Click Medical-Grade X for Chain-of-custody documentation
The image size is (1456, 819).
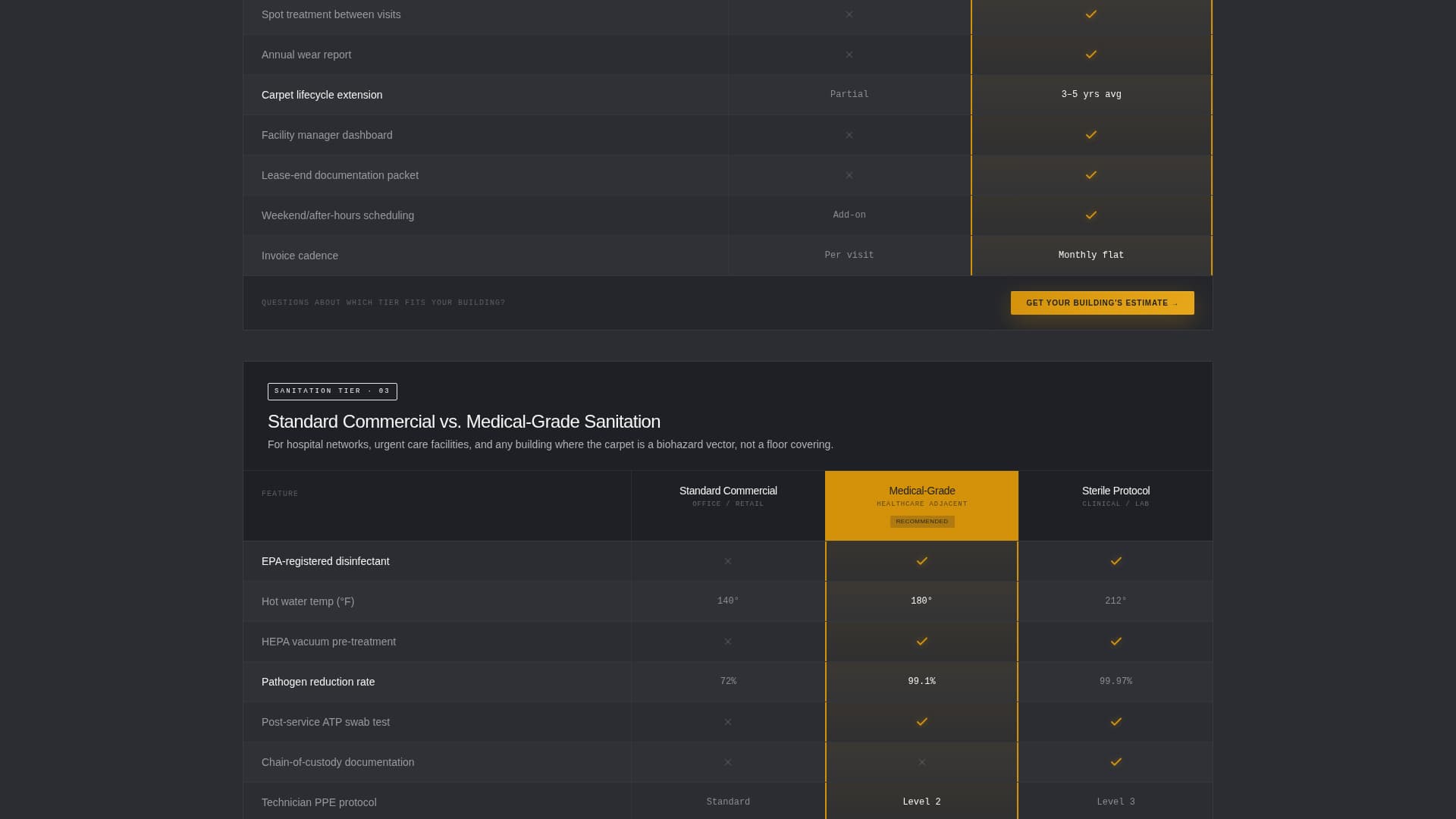coord(922,762)
